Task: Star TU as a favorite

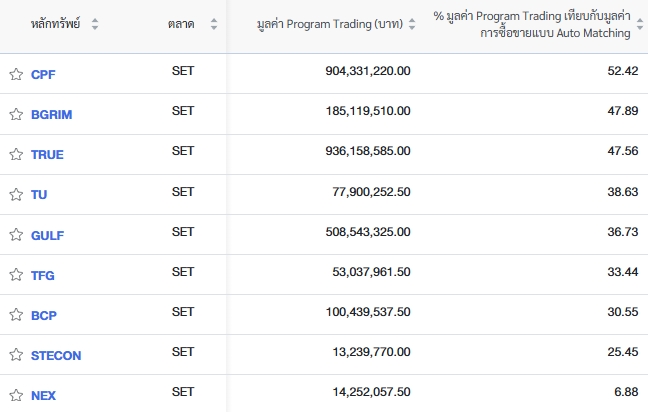Action: tap(16, 194)
